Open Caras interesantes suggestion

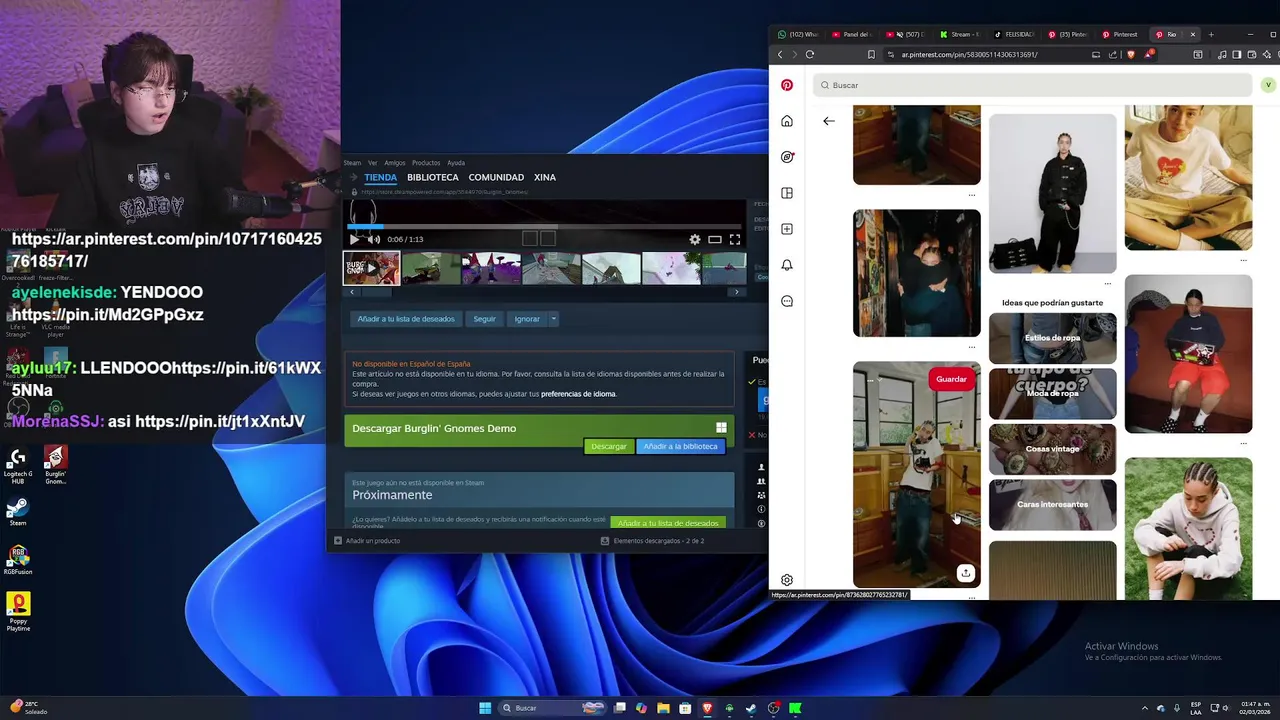1053,504
